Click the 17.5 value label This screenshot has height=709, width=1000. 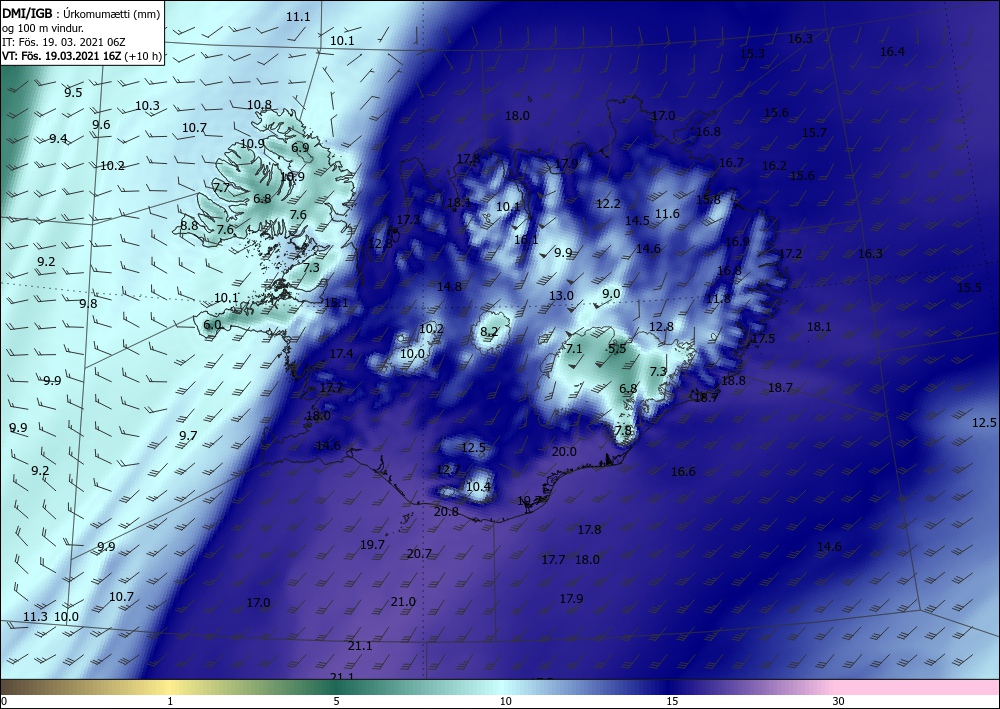coord(763,339)
